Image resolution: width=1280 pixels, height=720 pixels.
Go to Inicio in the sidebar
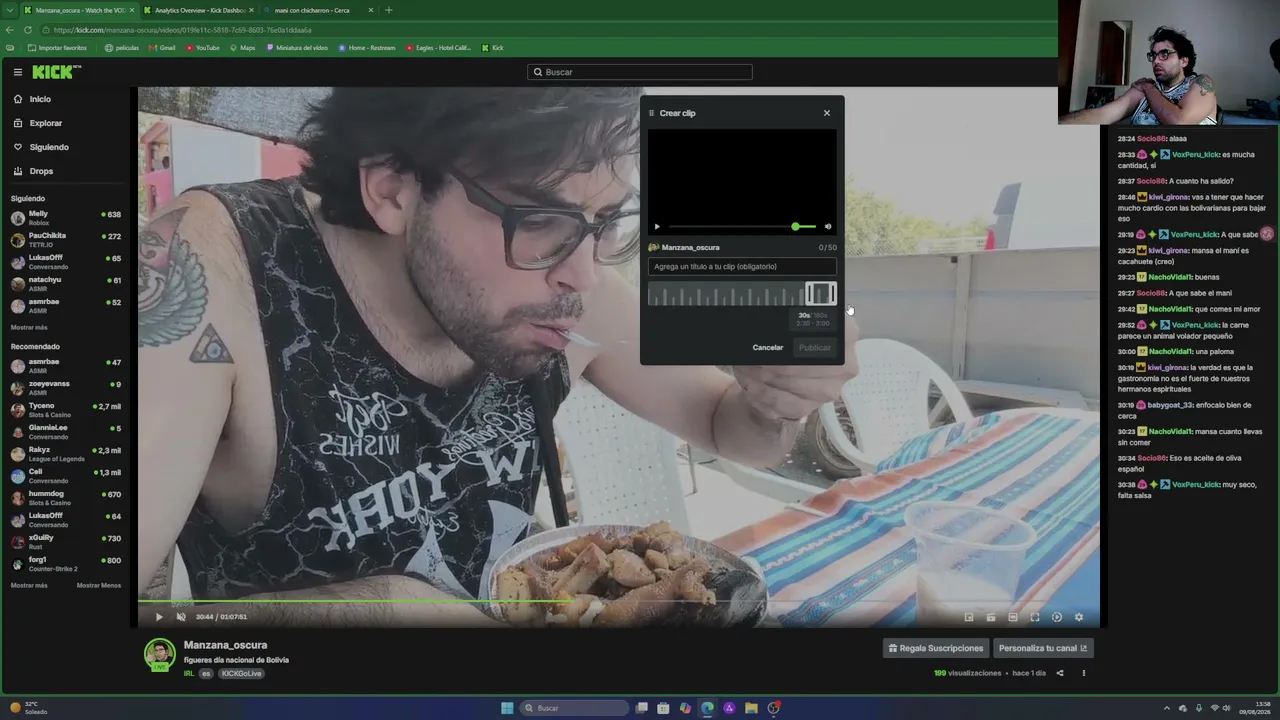(40, 99)
